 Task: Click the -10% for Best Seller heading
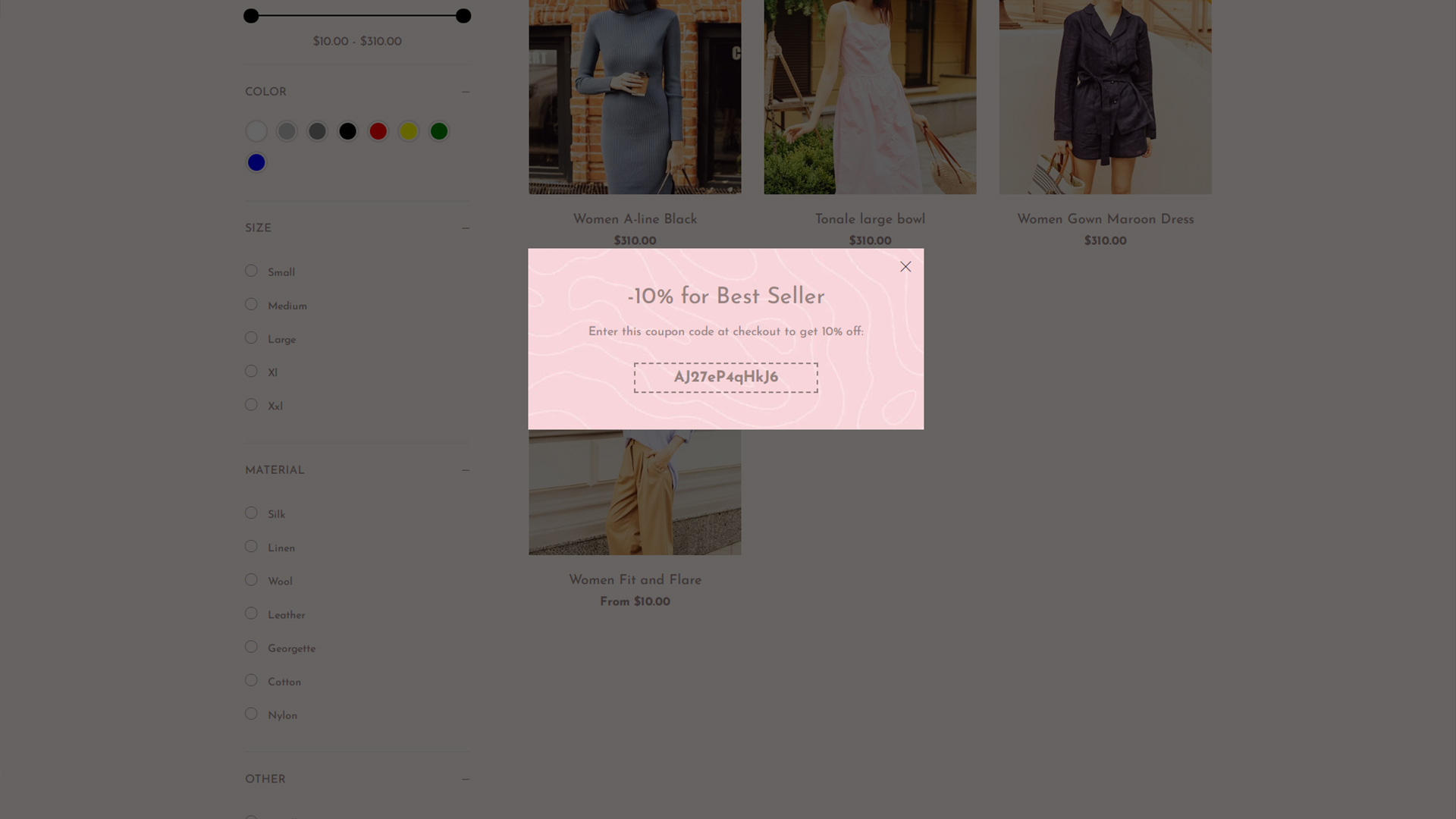(726, 297)
